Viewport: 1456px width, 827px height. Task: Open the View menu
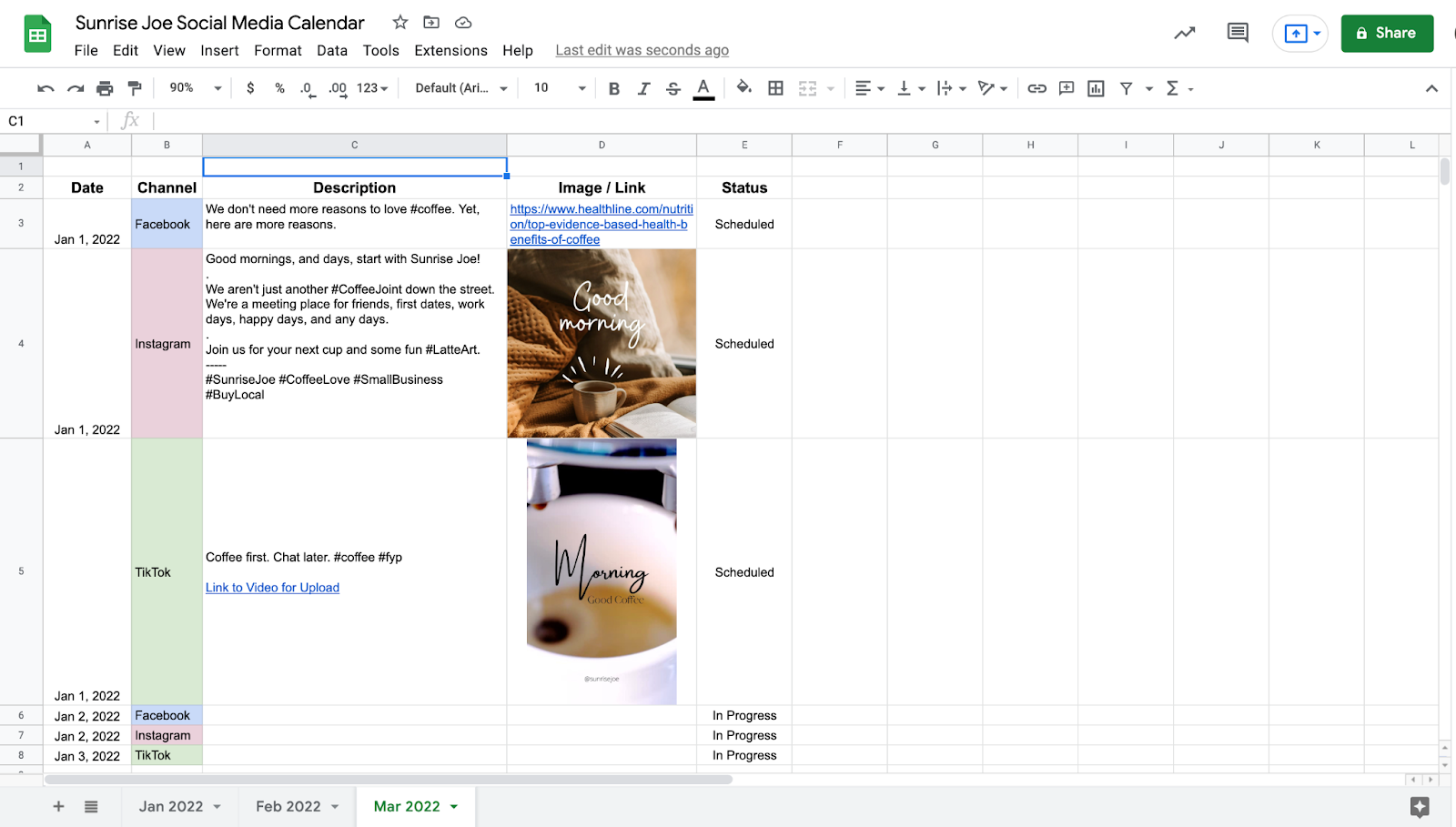[x=169, y=51]
